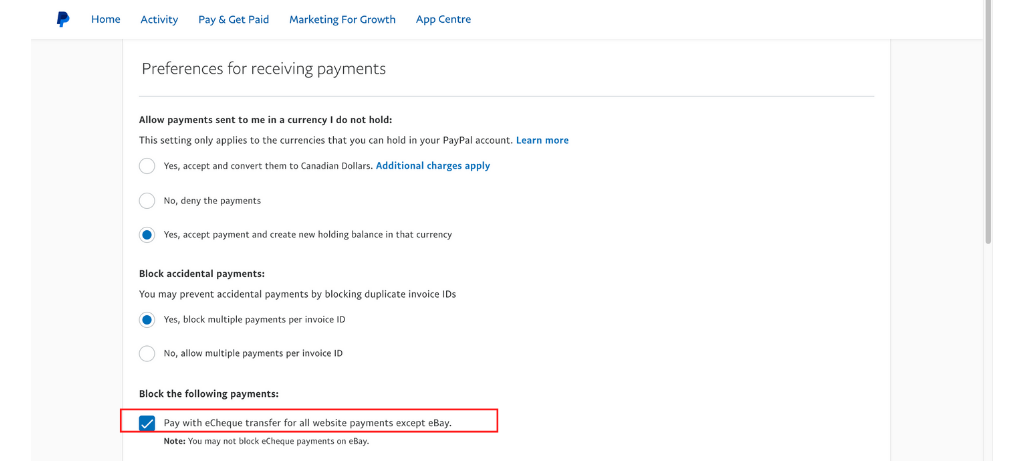Choose allow multiple payments per invoice radio
Screen dimensions: 1024x461
click(147, 354)
